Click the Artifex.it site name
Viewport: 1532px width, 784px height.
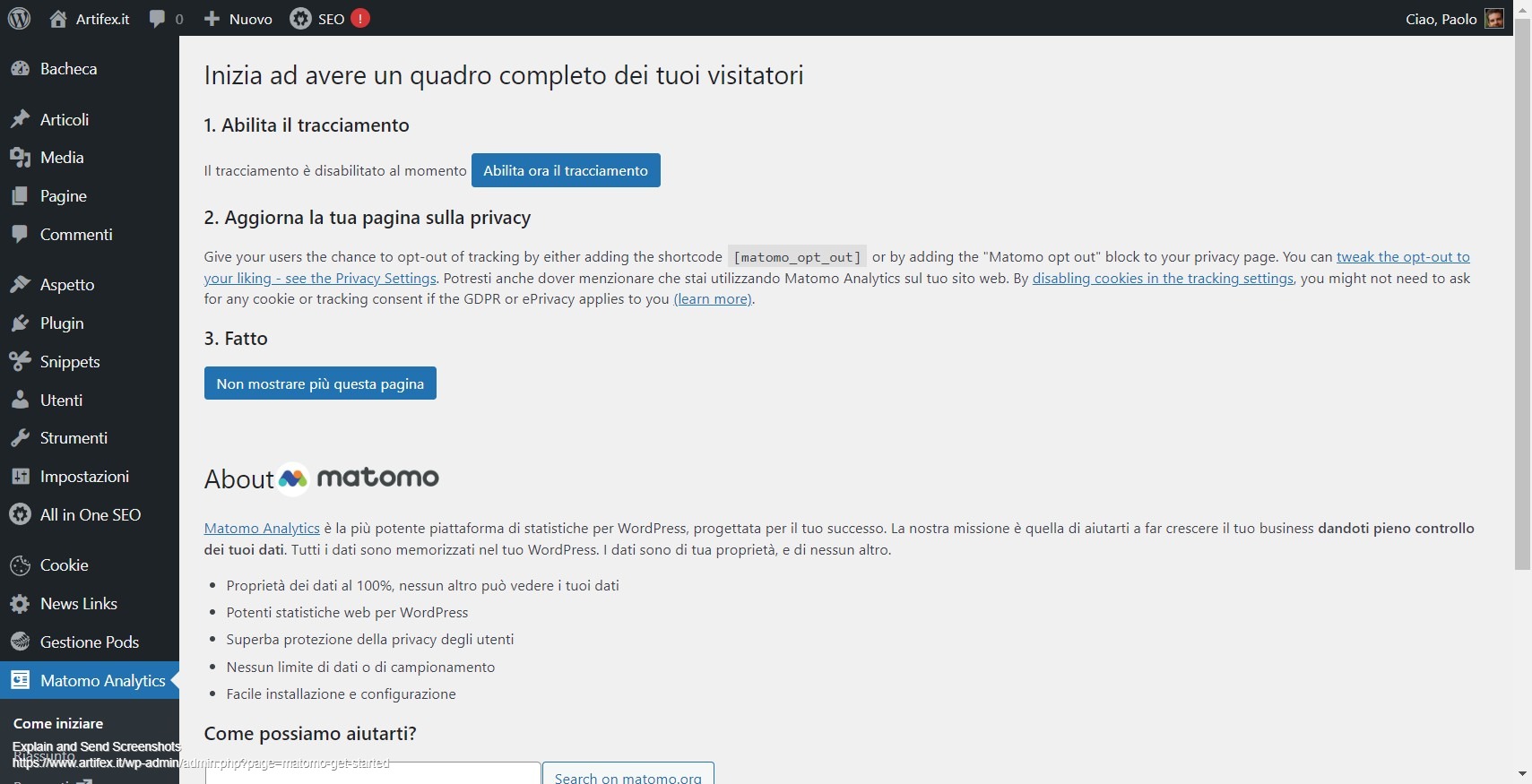[x=102, y=19]
